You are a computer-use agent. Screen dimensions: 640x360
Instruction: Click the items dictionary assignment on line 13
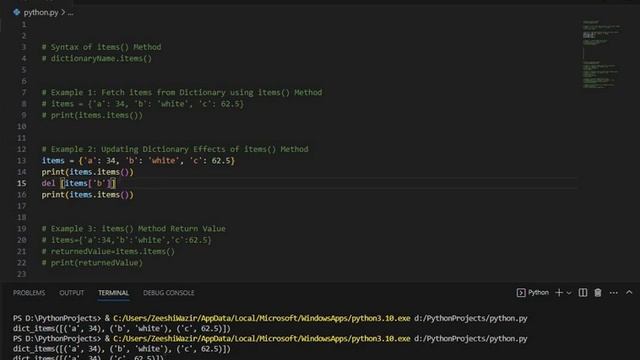pyautogui.click(x=138, y=160)
